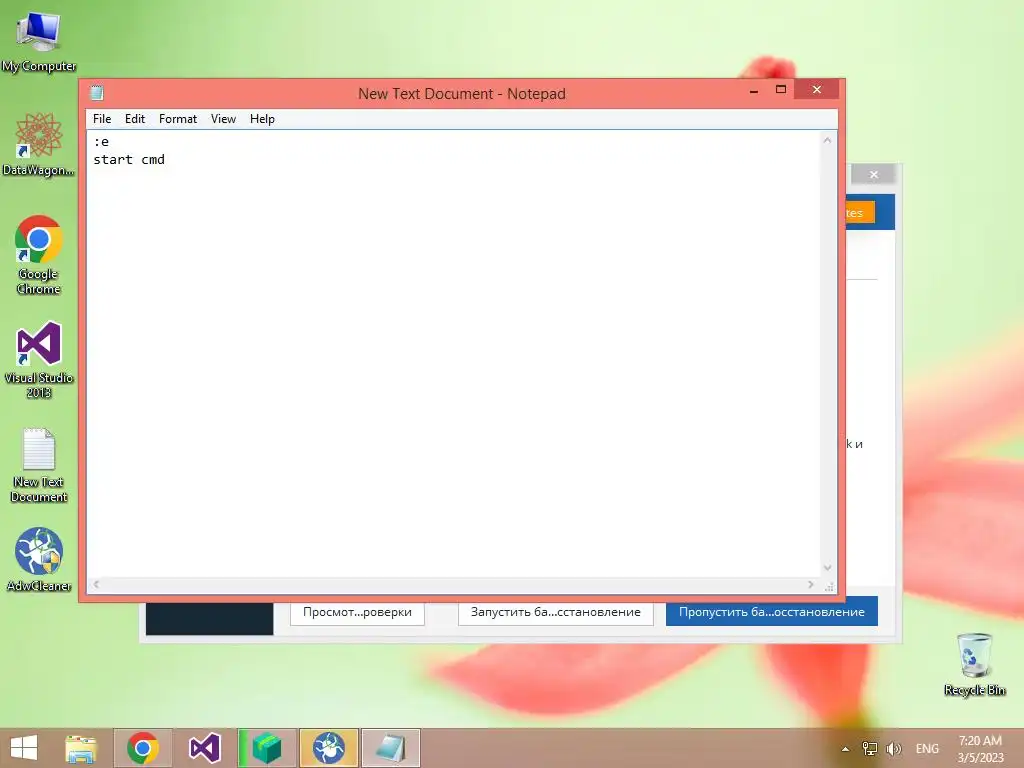Click Notepad horizontal scrollbar right arrow
This screenshot has height=768, width=1024.
[x=810, y=584]
